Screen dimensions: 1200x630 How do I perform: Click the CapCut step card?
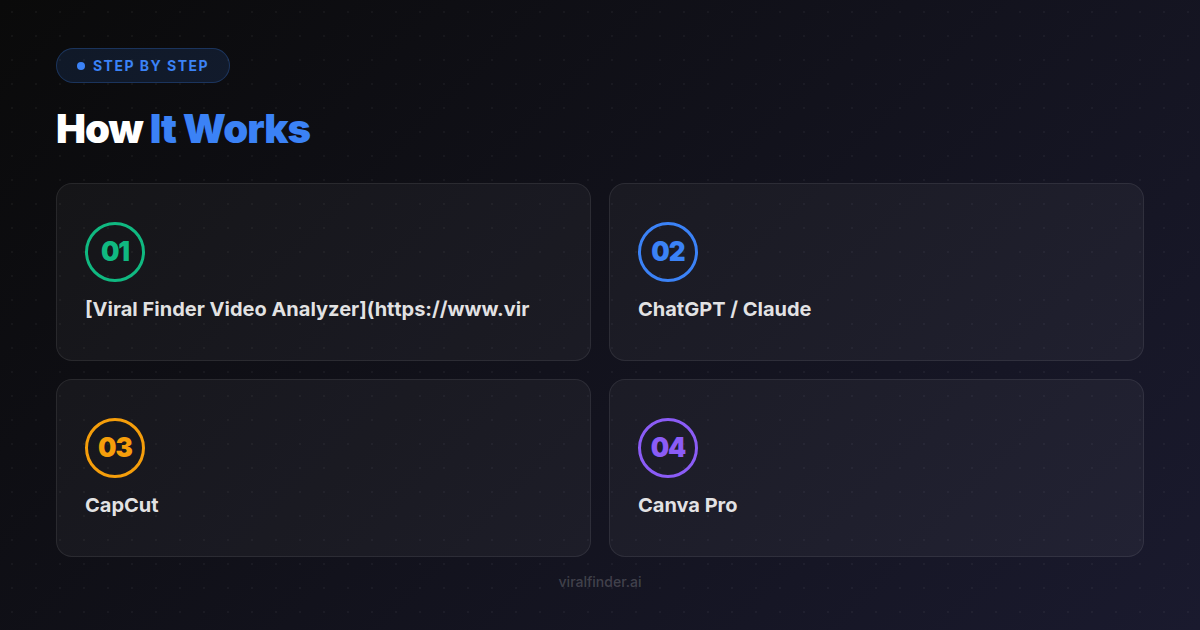click(x=324, y=467)
